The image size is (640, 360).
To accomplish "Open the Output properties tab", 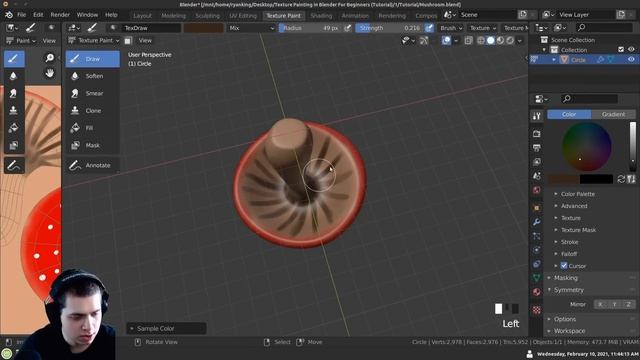I will click(x=537, y=148).
